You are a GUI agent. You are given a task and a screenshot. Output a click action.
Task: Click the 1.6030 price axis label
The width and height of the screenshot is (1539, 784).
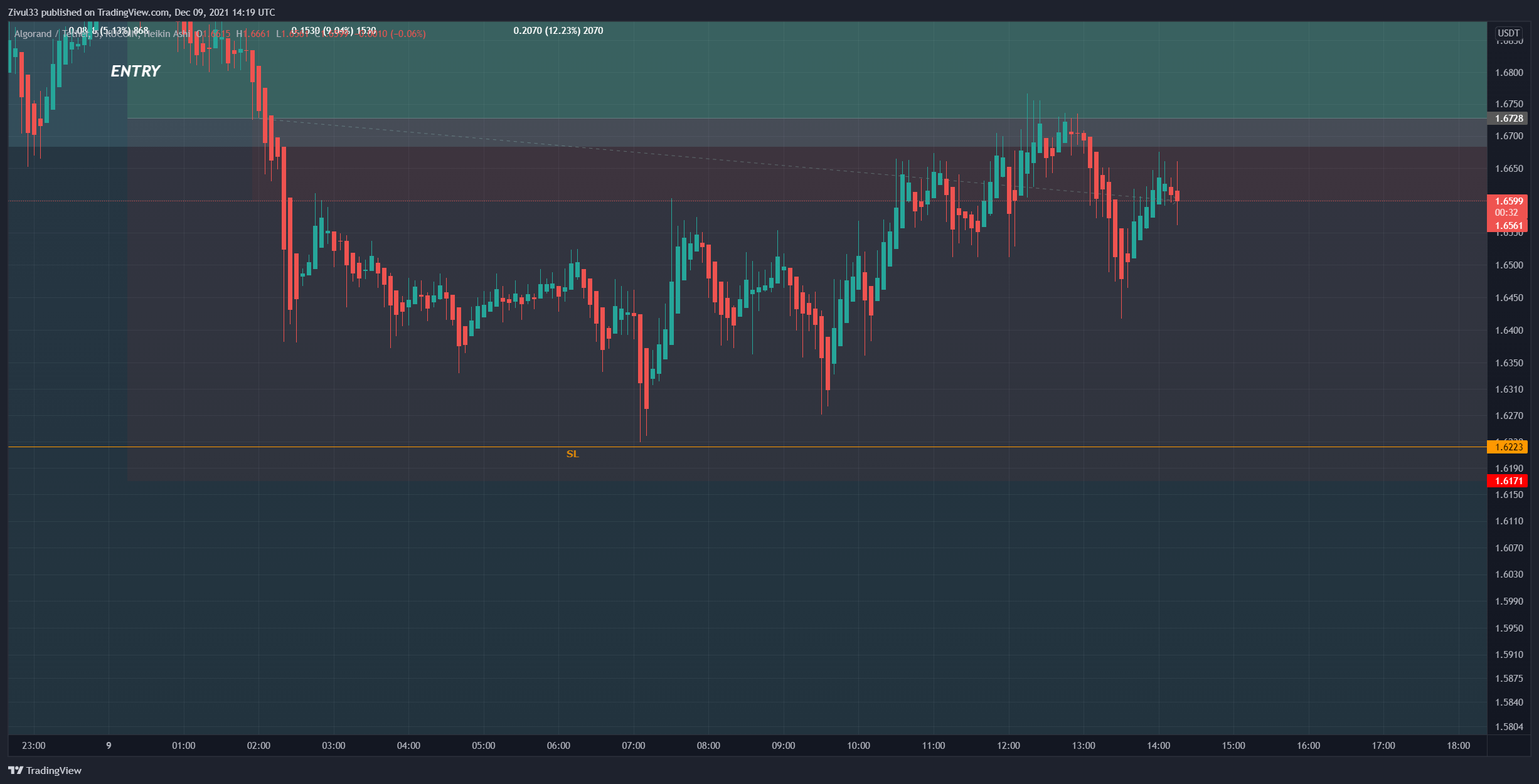(x=1509, y=575)
